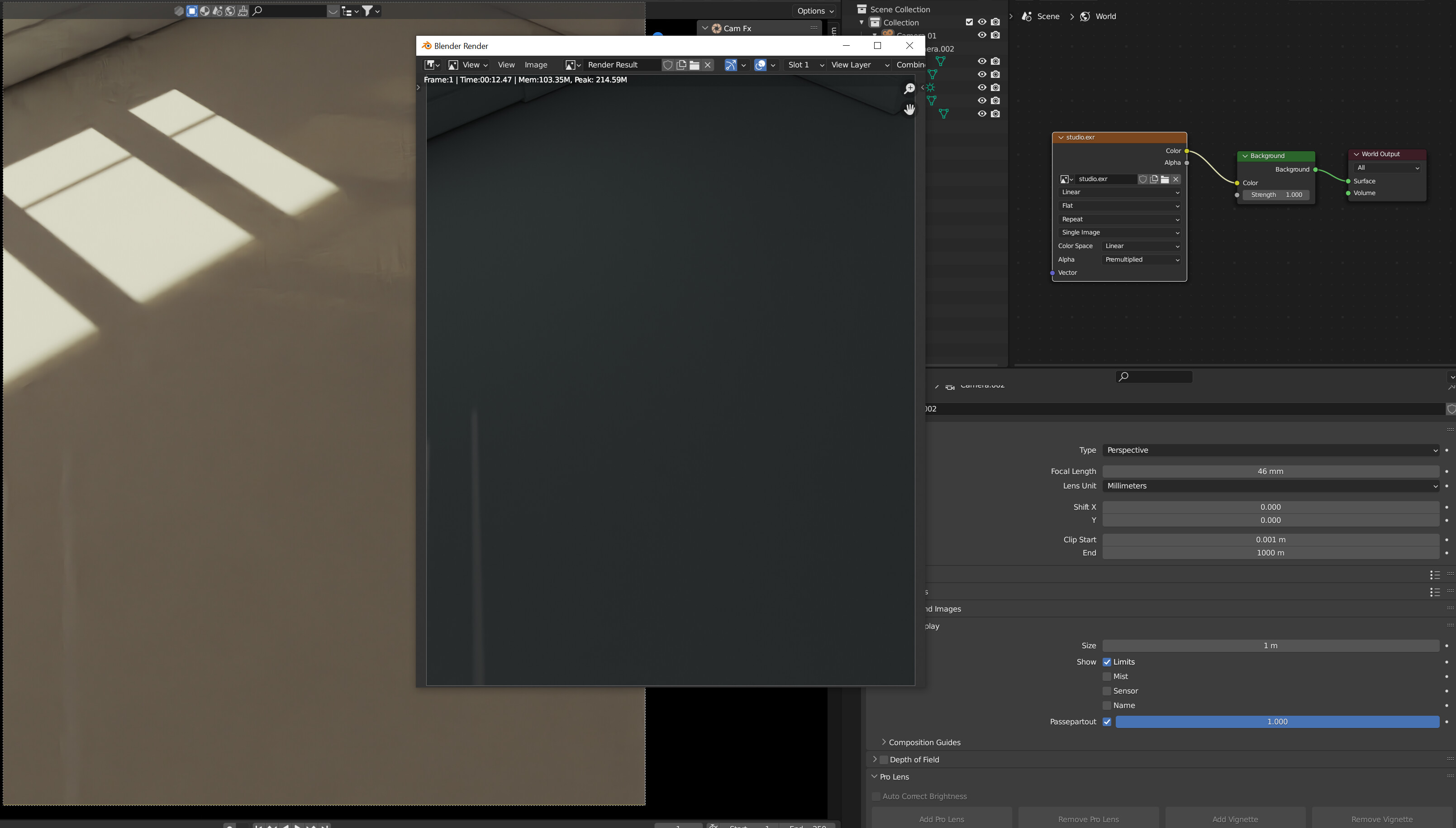The image size is (1456, 828).
Task: Click the filter funnel icon in the top toolbar
Action: (x=367, y=10)
